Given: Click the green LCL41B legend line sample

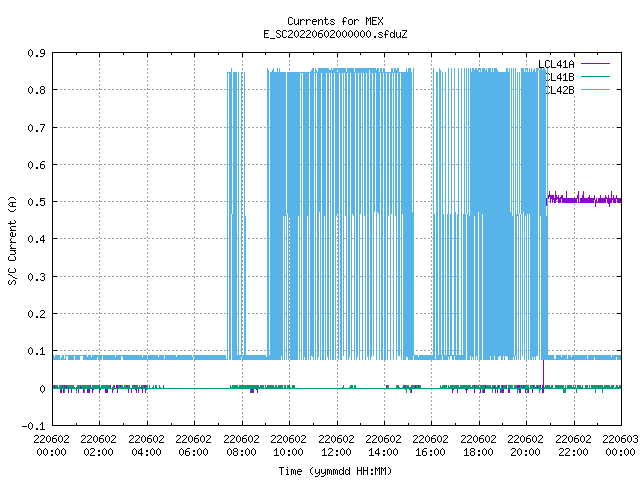Looking at the screenshot, I should pos(595,76).
